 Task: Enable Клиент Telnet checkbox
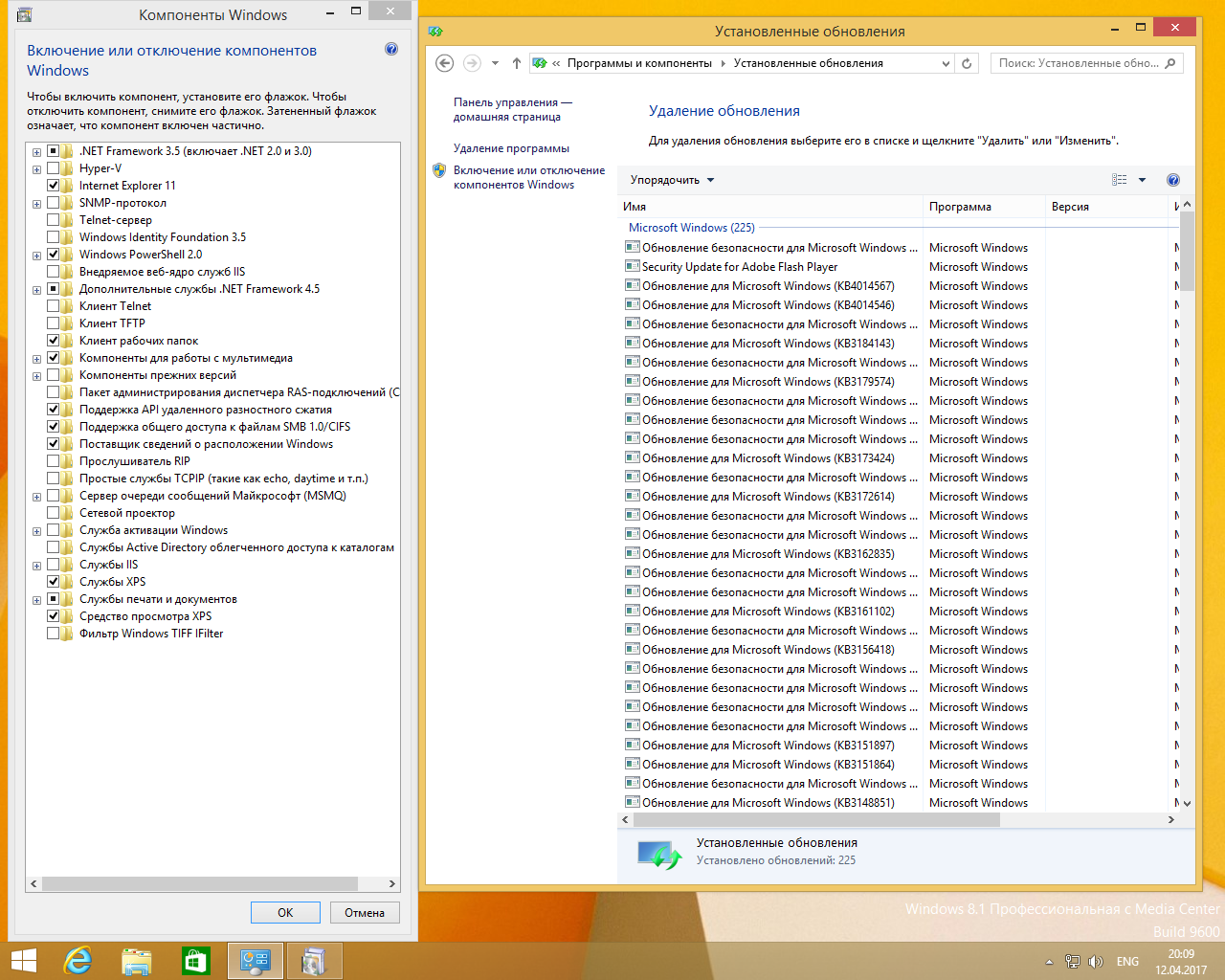pyautogui.click(x=54, y=306)
